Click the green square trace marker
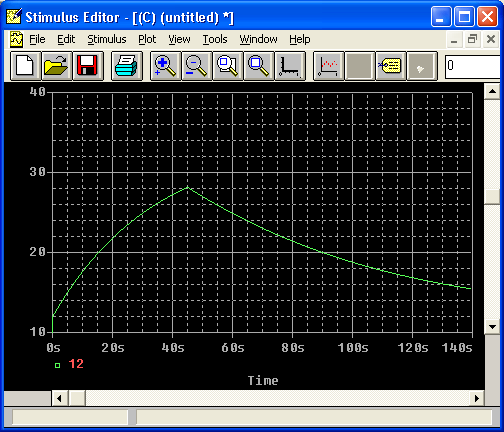The height and width of the screenshot is (432, 504). [57, 365]
